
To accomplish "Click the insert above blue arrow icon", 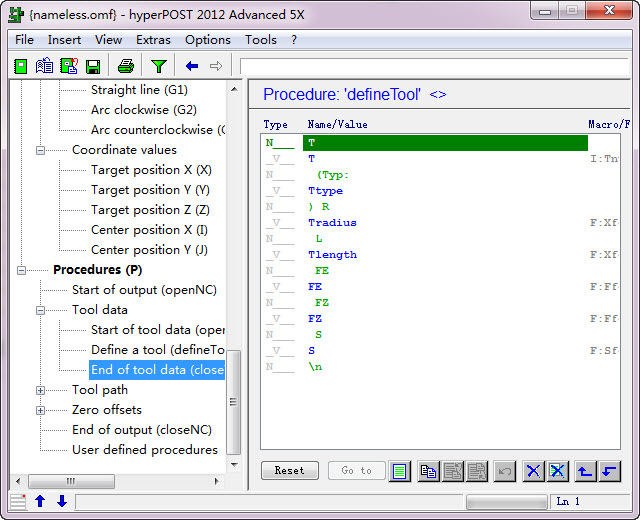I will point(585,471).
